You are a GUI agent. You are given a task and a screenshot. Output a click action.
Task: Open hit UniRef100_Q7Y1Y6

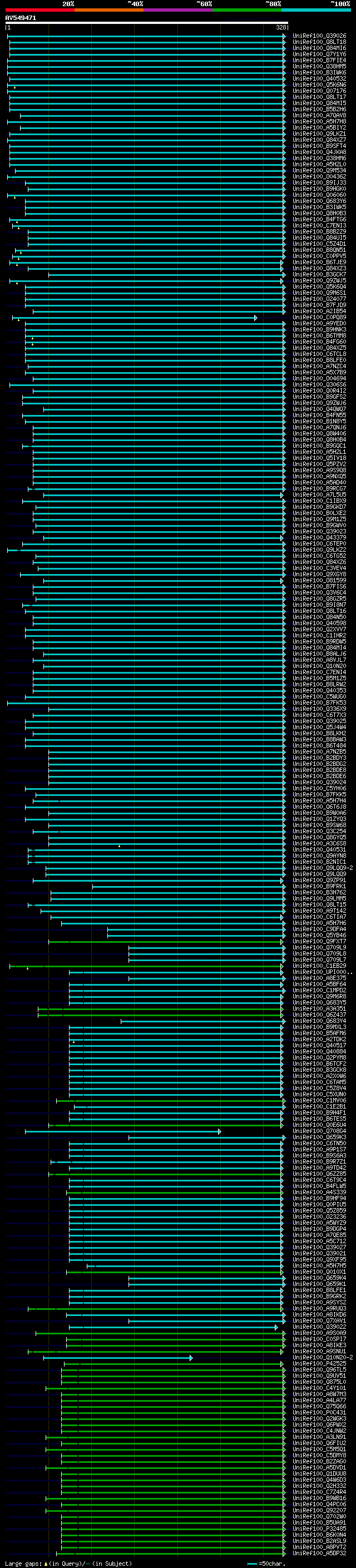[x=319, y=54]
